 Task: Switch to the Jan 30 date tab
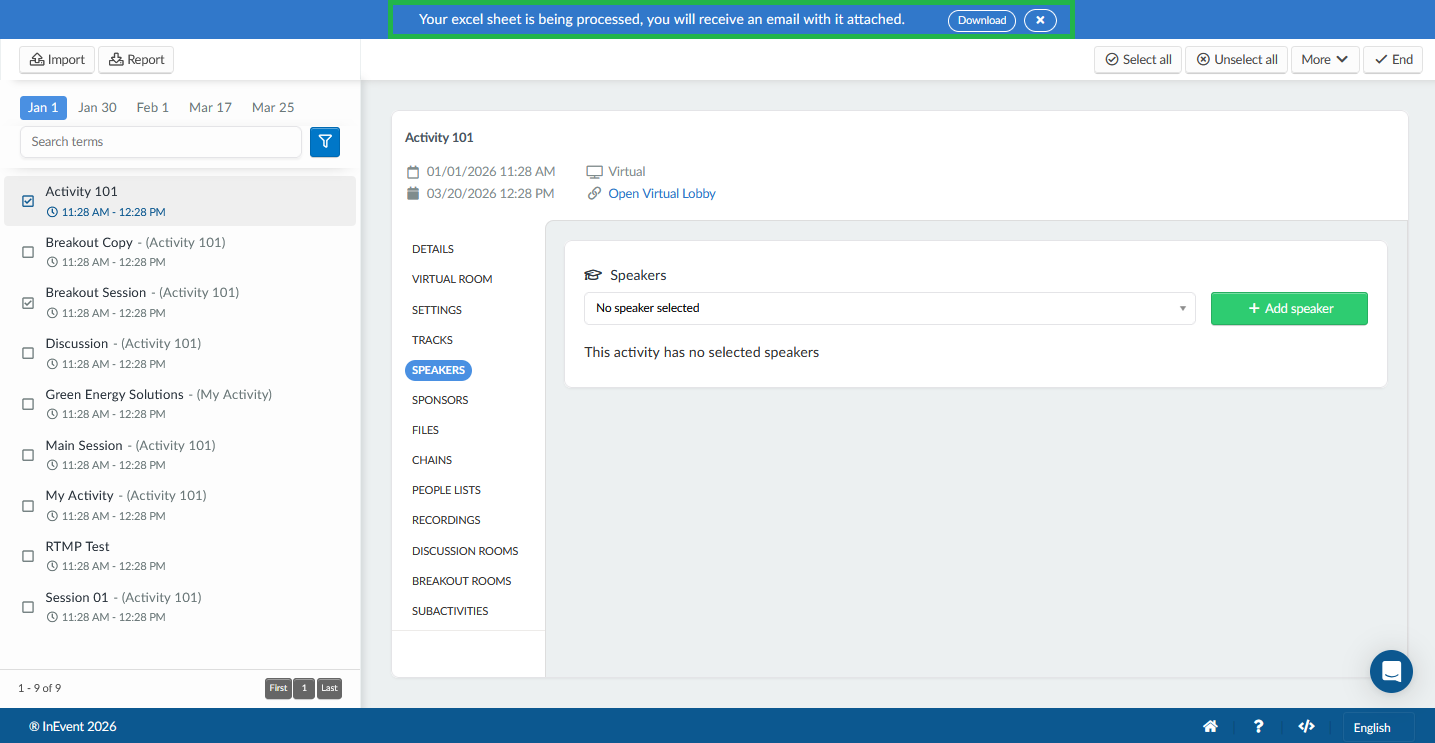[x=98, y=107]
